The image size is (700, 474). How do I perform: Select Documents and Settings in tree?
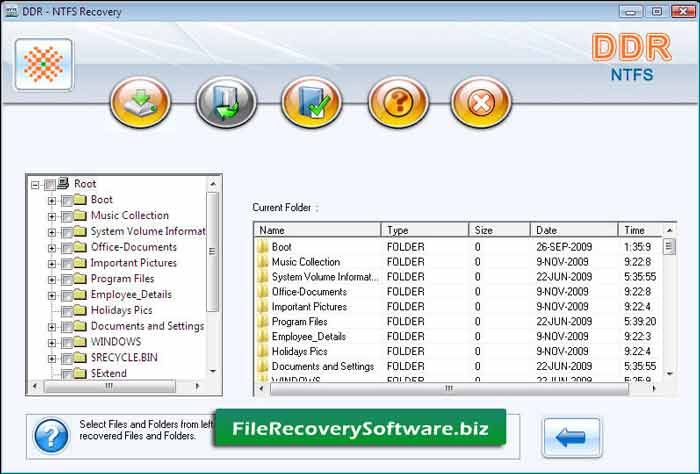tap(147, 326)
